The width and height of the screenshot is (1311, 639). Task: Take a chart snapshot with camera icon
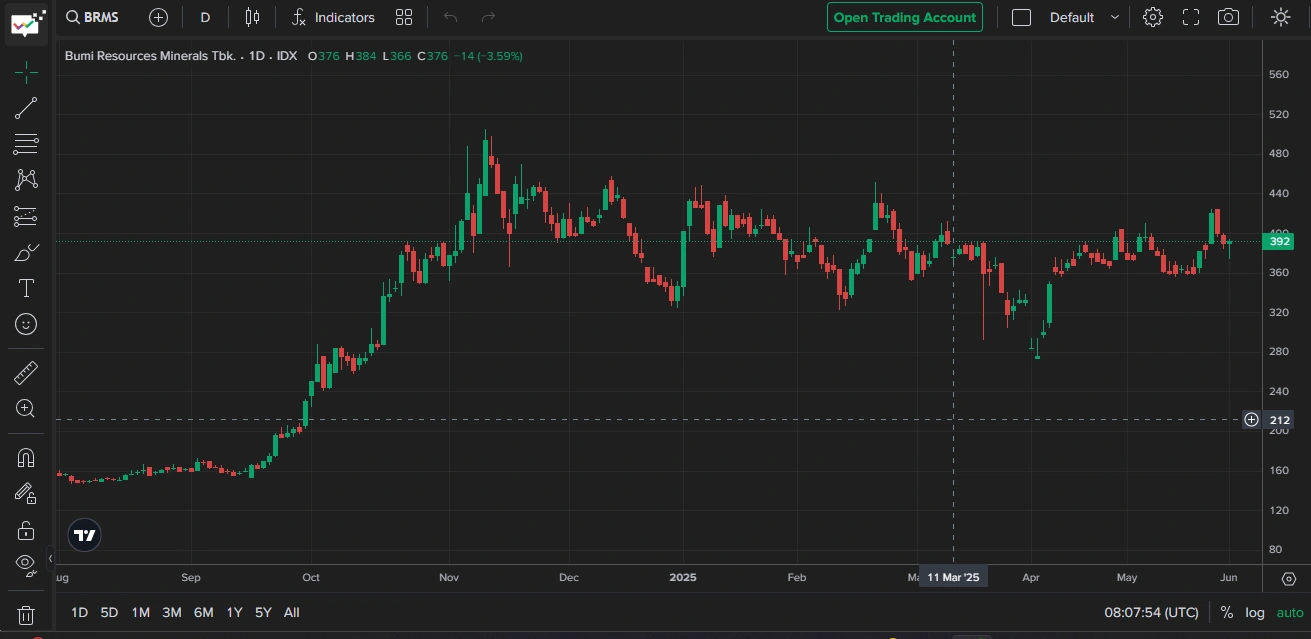[1228, 17]
